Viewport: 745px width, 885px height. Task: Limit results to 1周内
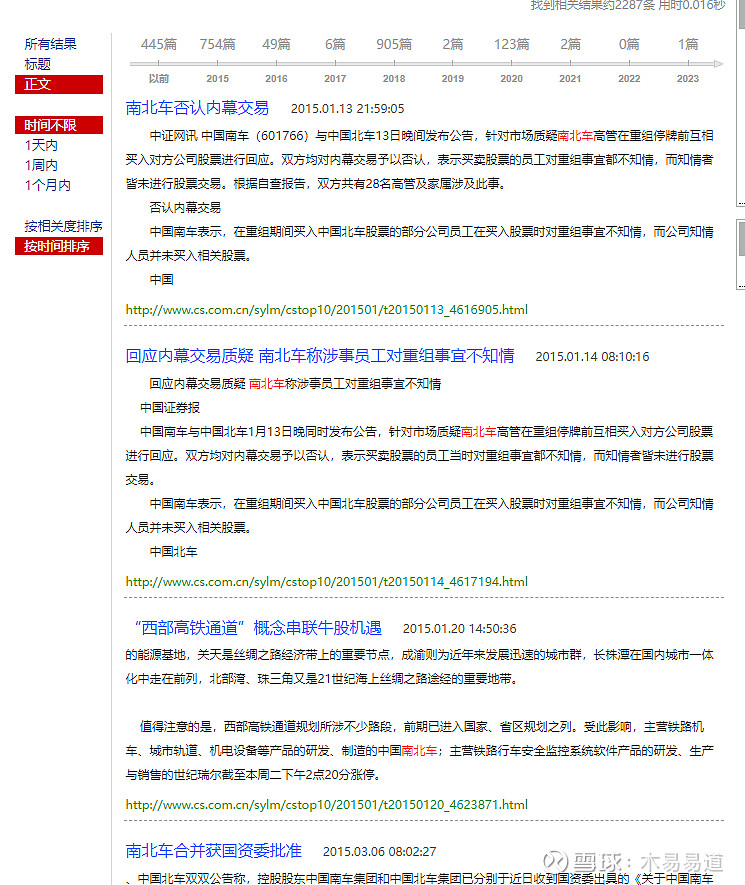point(41,165)
